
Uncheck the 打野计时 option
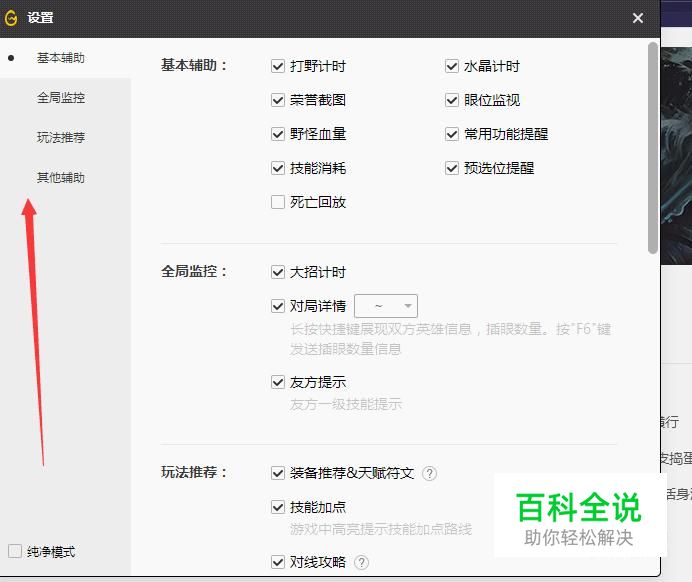(278, 66)
